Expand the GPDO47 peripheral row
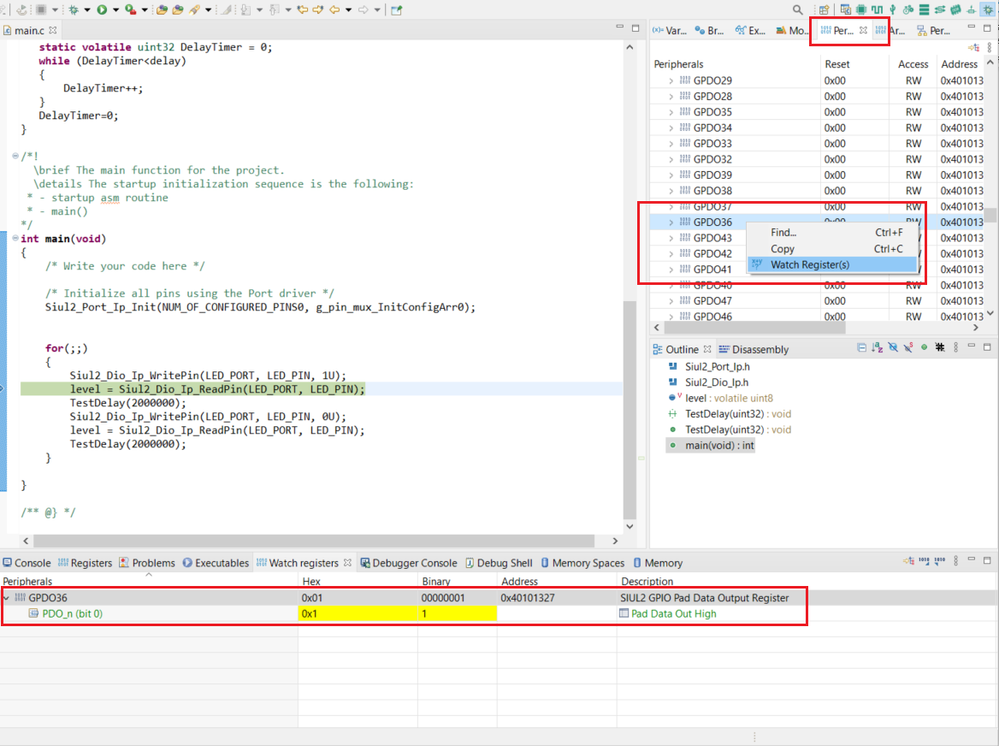Viewport: 999px width, 746px height. click(671, 301)
